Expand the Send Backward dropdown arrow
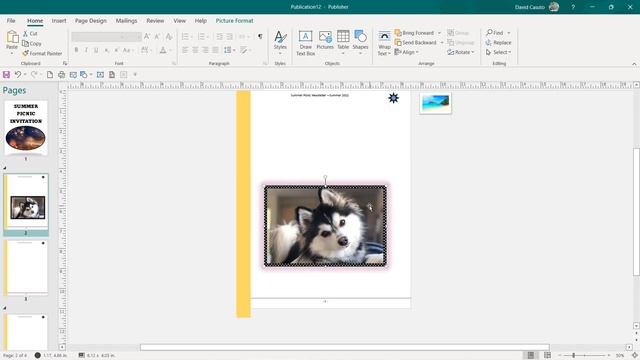Viewport: 640px width, 360px height. click(x=442, y=42)
